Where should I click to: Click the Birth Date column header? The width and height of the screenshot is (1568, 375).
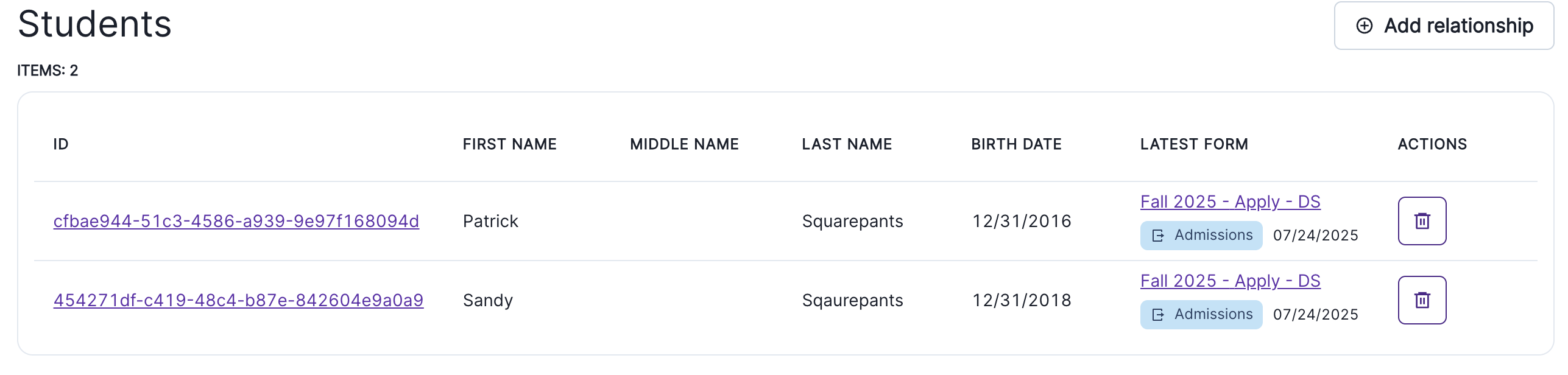pyautogui.click(x=1016, y=144)
